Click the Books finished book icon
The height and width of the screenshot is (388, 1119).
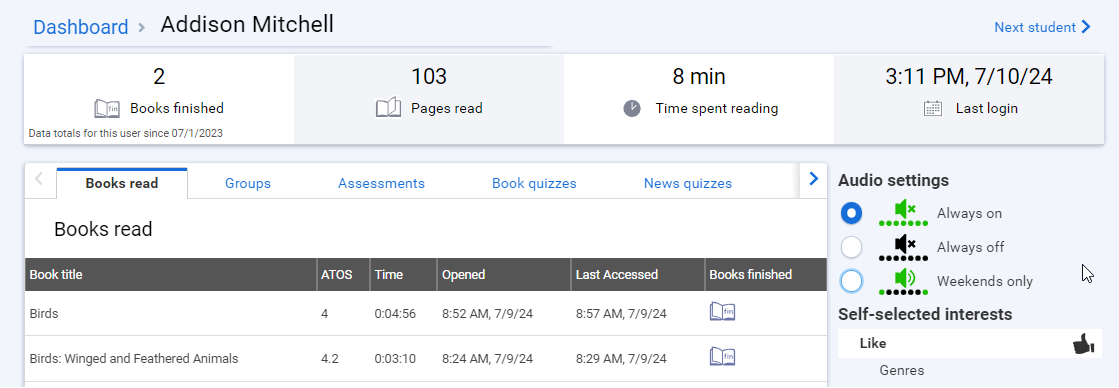(x=107, y=109)
